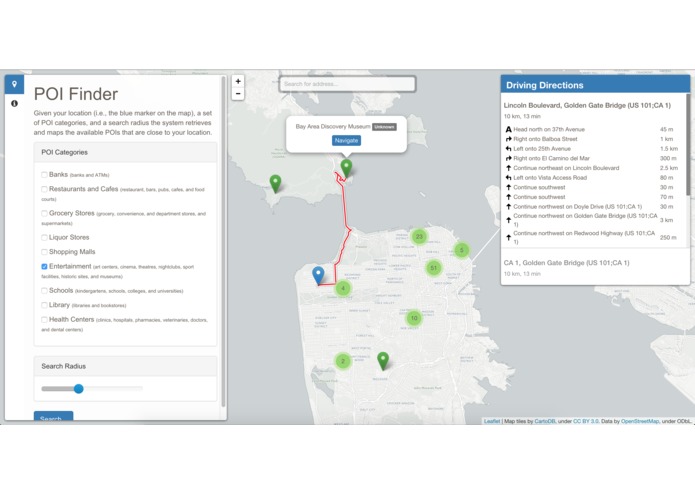The image size is (695, 494).
Task: Click step Left onto Vista Access Road
Action: click(x=593, y=178)
